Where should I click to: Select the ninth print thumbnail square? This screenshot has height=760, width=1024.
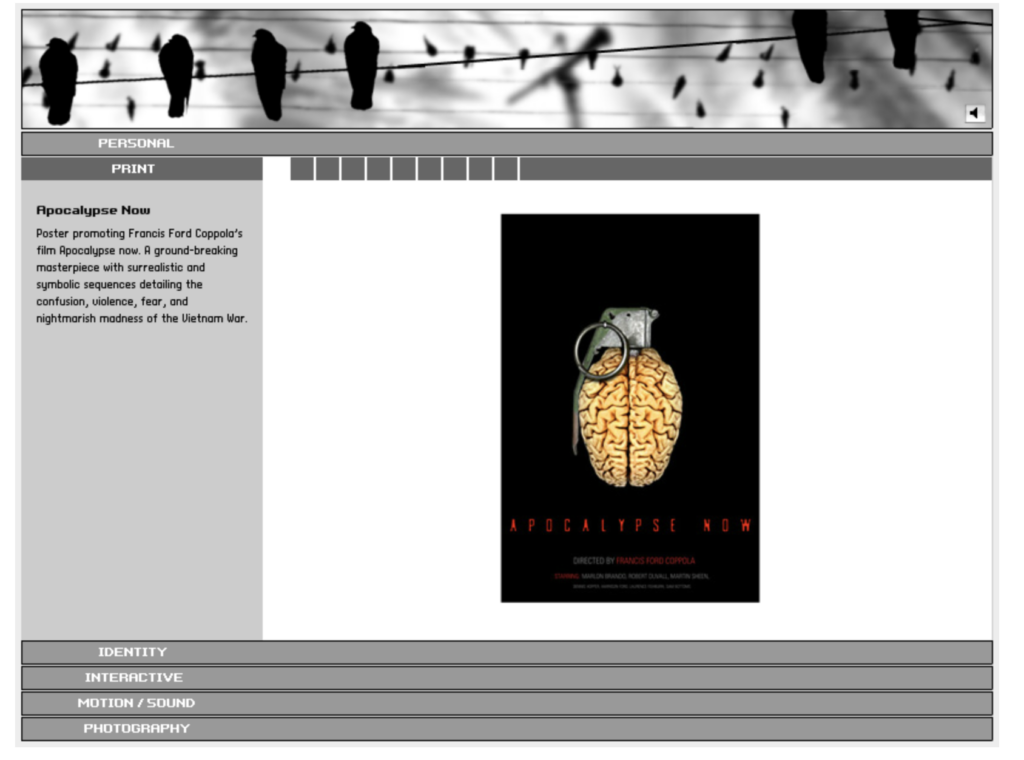click(506, 169)
